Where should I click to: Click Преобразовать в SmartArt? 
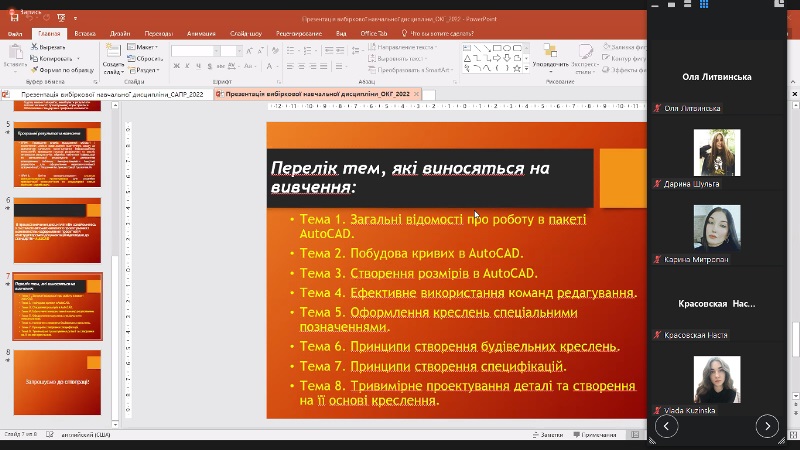pyautogui.click(x=411, y=70)
